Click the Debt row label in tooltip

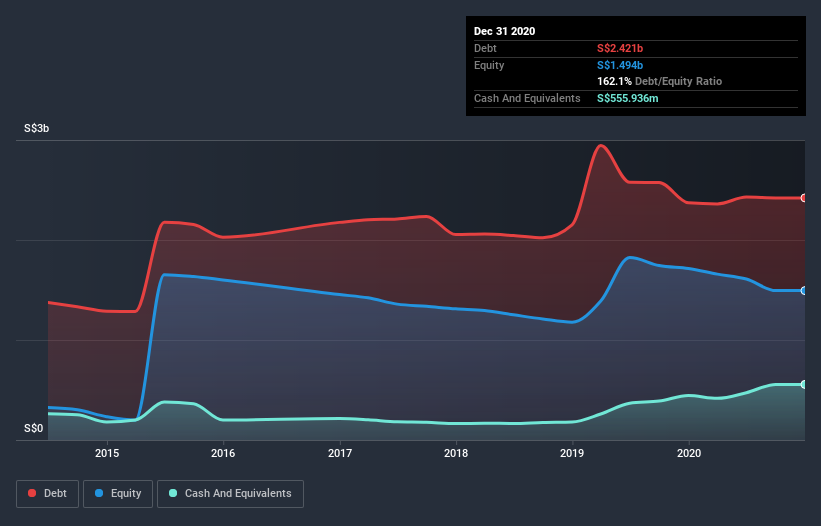tap(485, 48)
